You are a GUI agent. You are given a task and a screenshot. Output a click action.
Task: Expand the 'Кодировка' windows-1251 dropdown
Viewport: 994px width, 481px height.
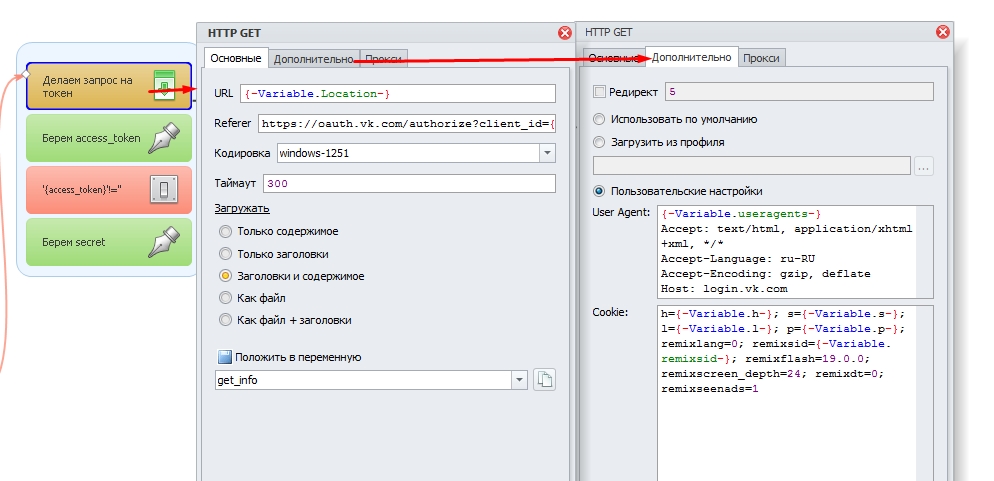547,153
